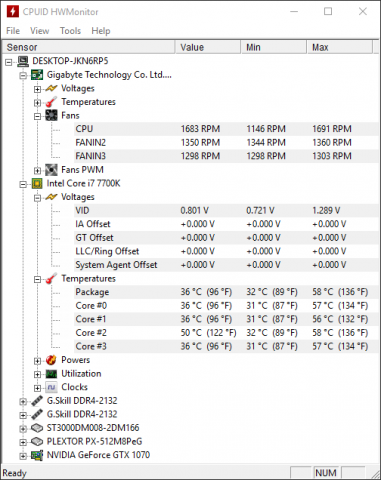
Task: Open the Help menu
Action: point(101,31)
